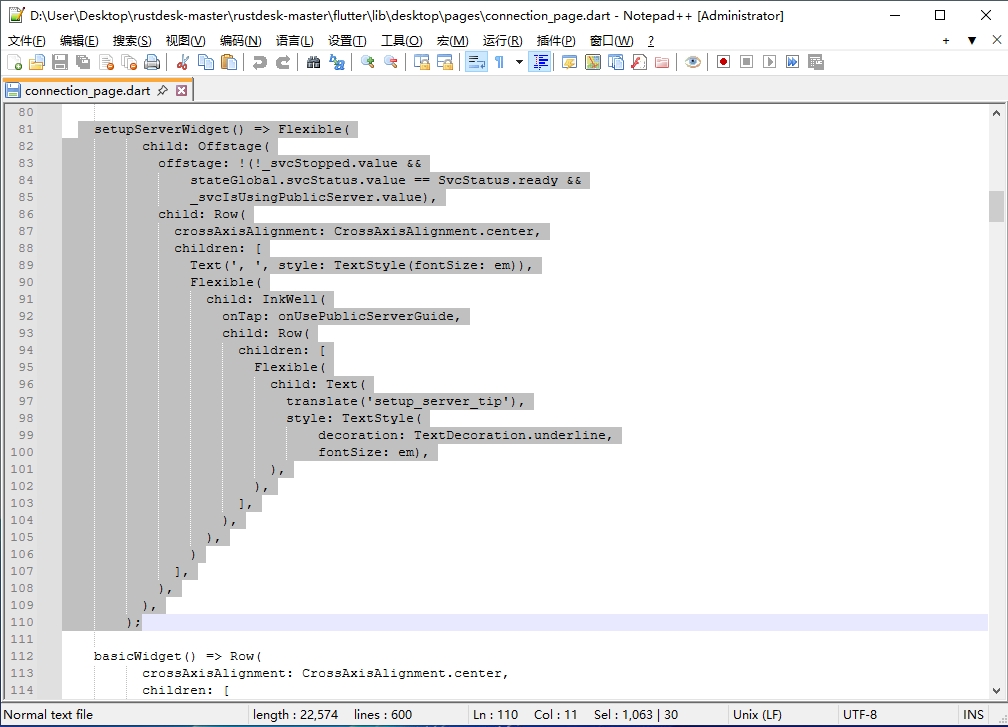Close the current document via toolbar icon

click(x=107, y=62)
